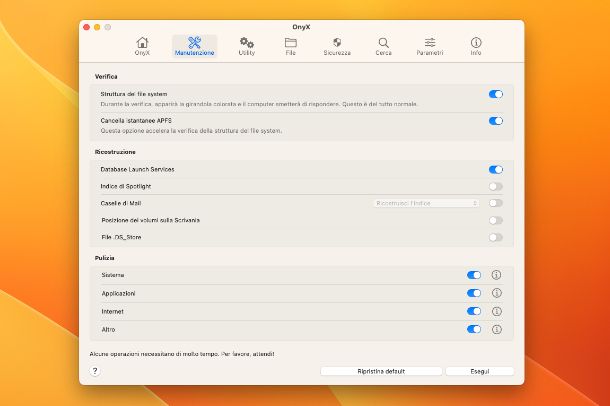Enable Indice di Spotlight switch
The height and width of the screenshot is (406, 610).
496,187
